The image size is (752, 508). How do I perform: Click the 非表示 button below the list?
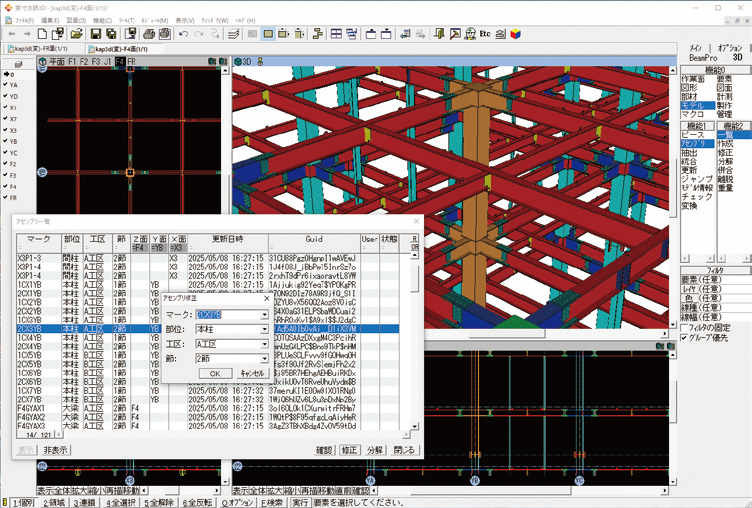[x=55, y=451]
